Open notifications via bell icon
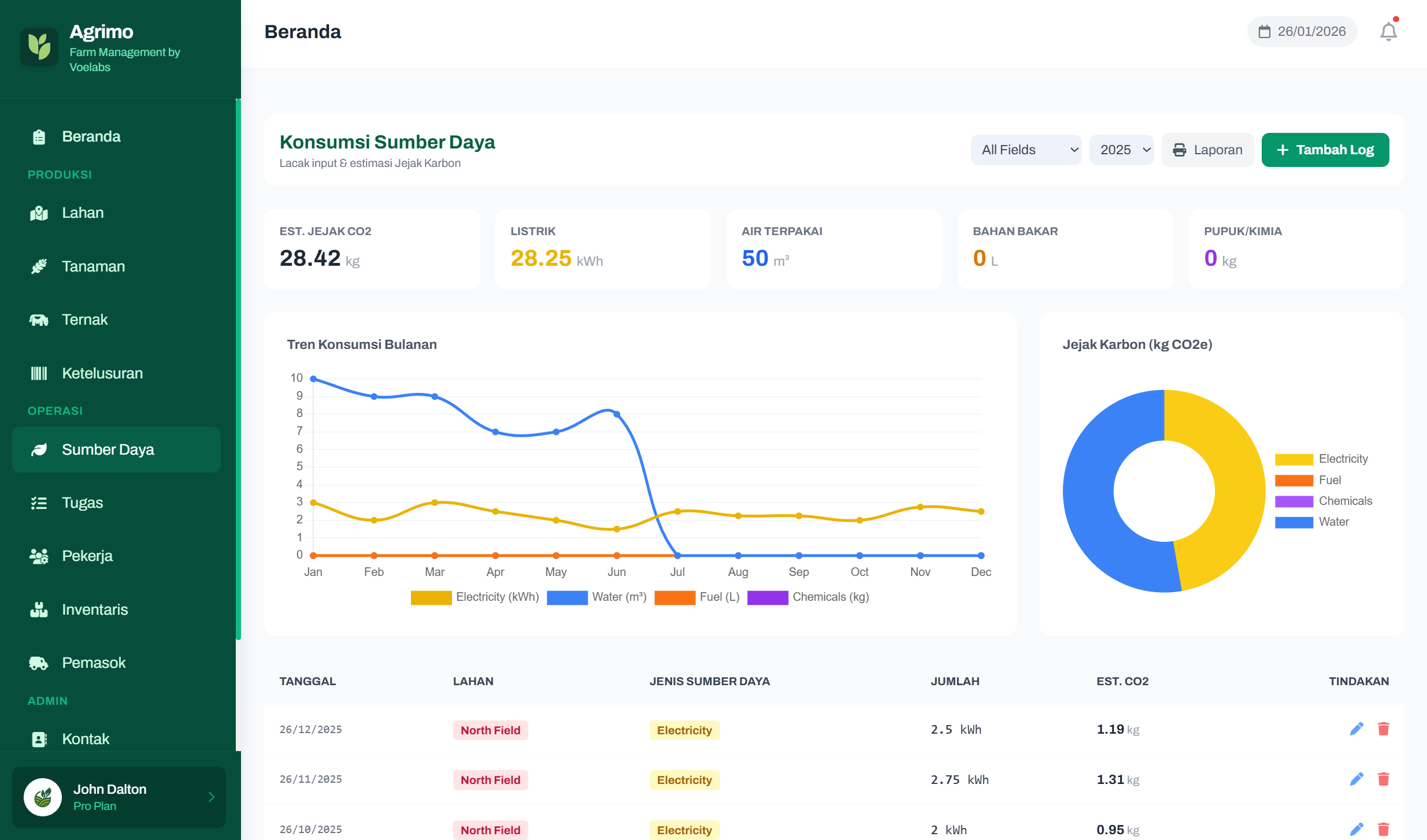The image size is (1427, 840). pos(1388,31)
